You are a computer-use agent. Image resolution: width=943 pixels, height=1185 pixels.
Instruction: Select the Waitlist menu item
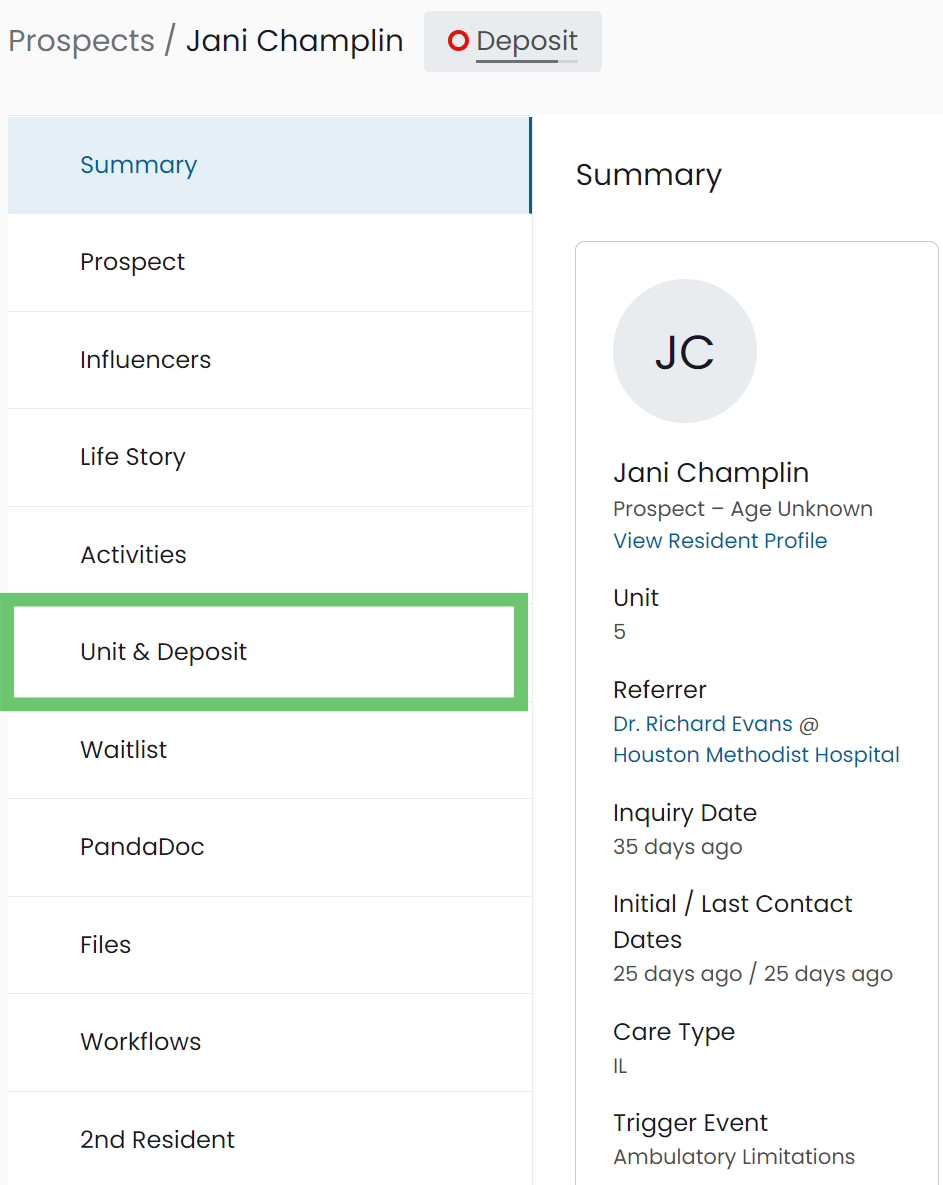coord(270,750)
